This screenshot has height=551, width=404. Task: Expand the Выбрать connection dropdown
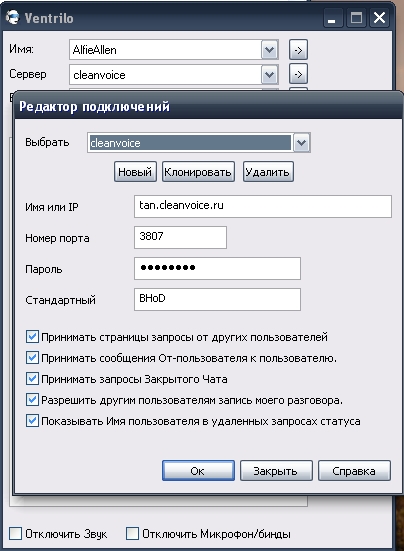[302, 143]
